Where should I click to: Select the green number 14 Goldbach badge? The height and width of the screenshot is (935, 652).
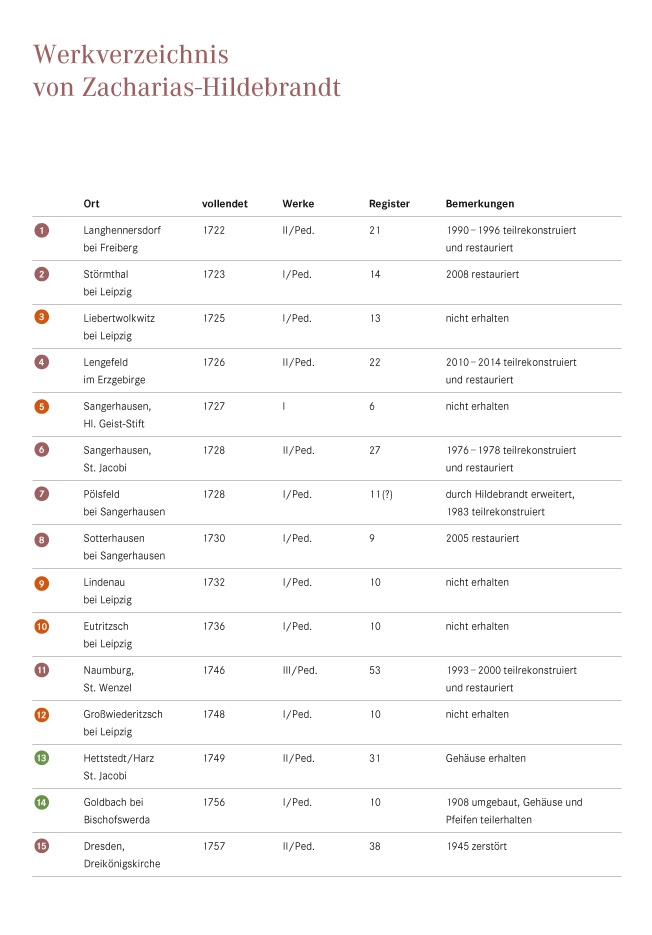point(42,802)
